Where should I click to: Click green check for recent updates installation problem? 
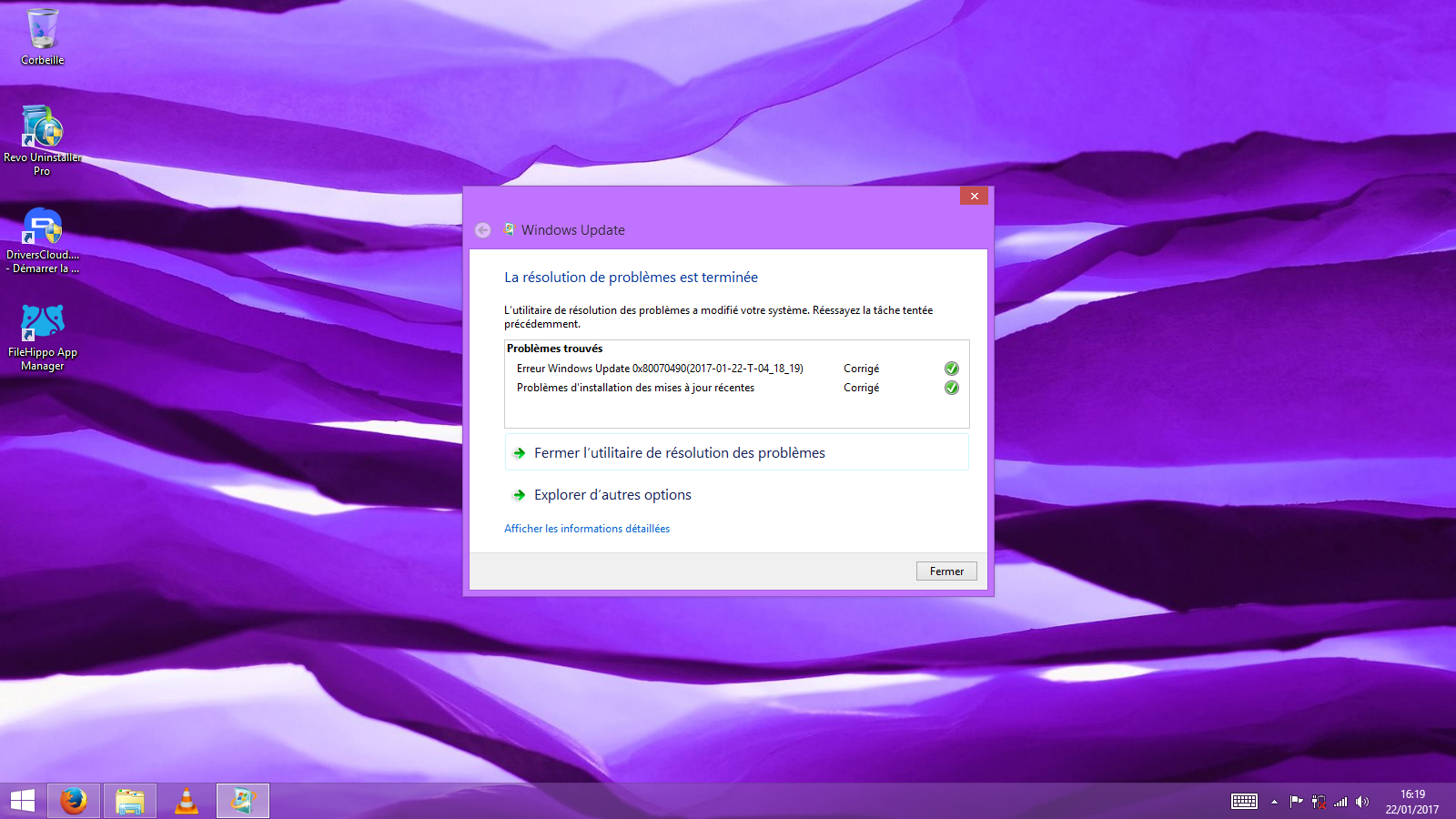point(951,388)
